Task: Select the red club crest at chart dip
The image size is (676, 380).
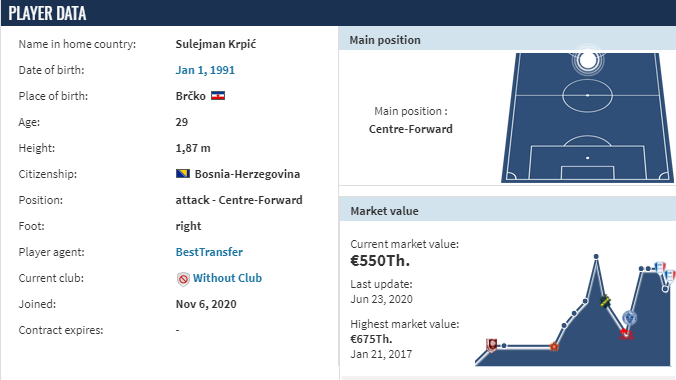Action: pyautogui.click(x=625, y=334)
